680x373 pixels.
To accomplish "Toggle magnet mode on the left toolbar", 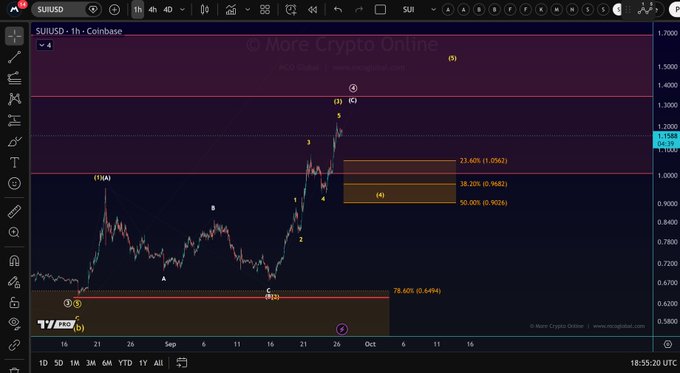I will [14, 261].
